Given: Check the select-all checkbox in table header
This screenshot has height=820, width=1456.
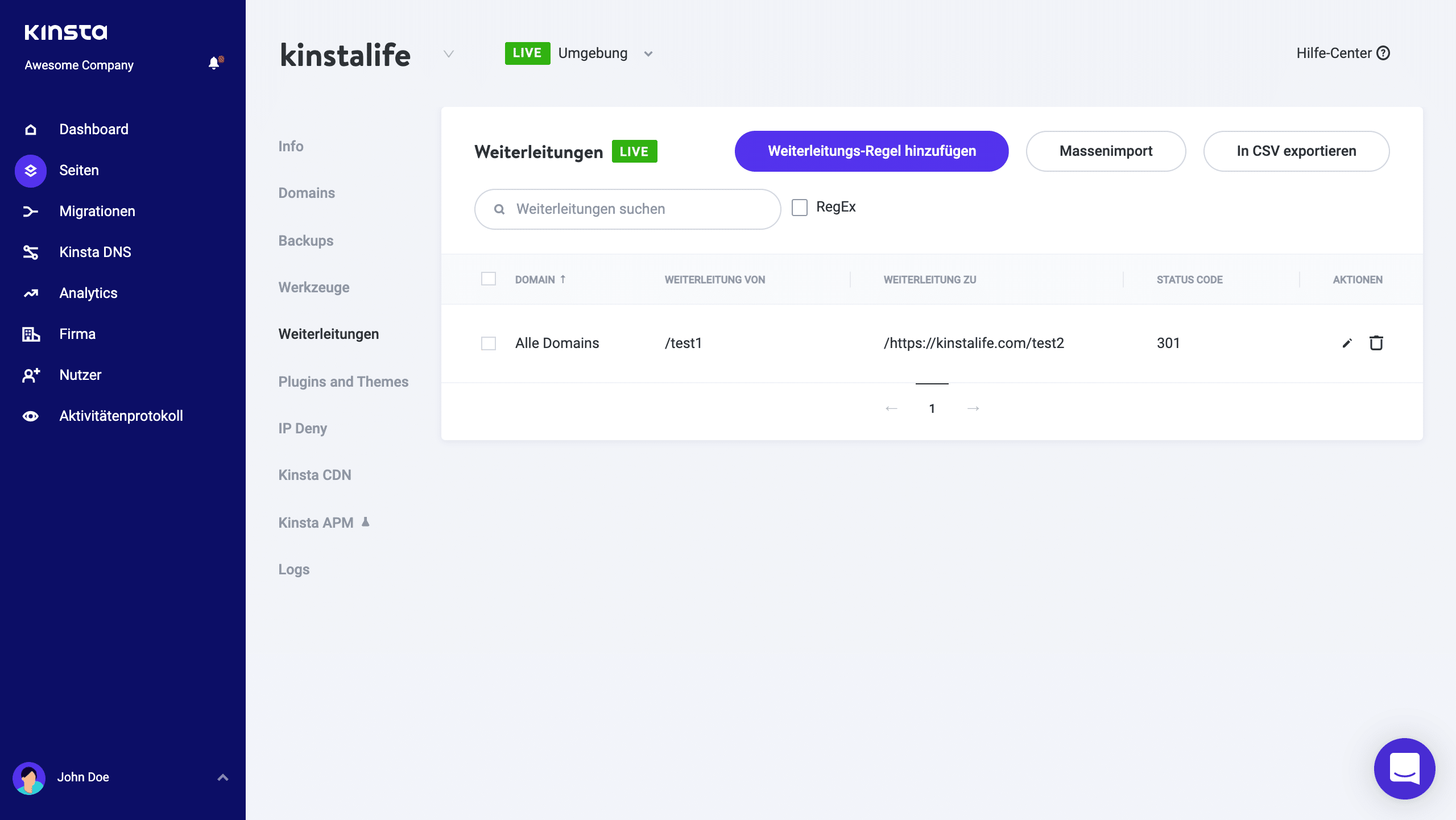Looking at the screenshot, I should pos(489,279).
